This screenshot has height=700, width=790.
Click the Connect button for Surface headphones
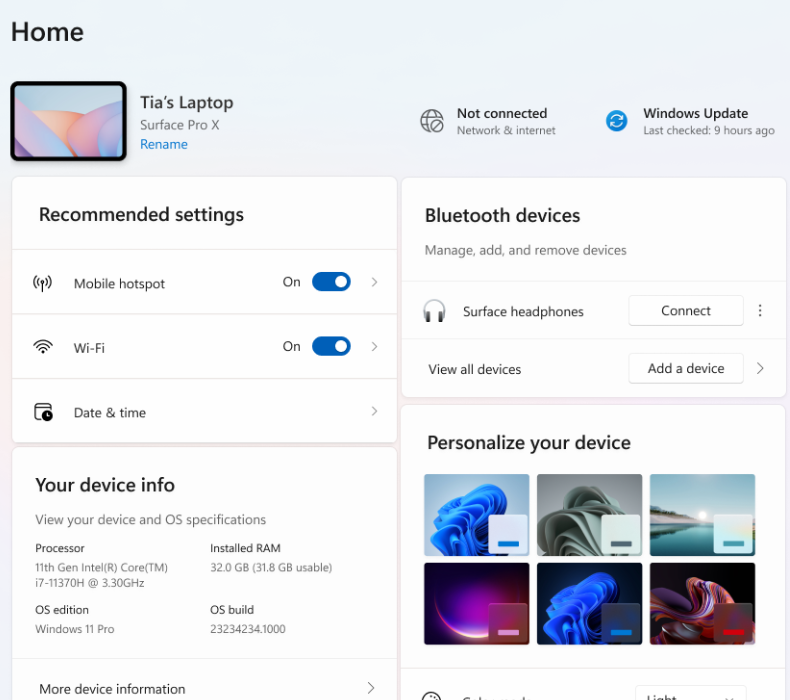(686, 310)
